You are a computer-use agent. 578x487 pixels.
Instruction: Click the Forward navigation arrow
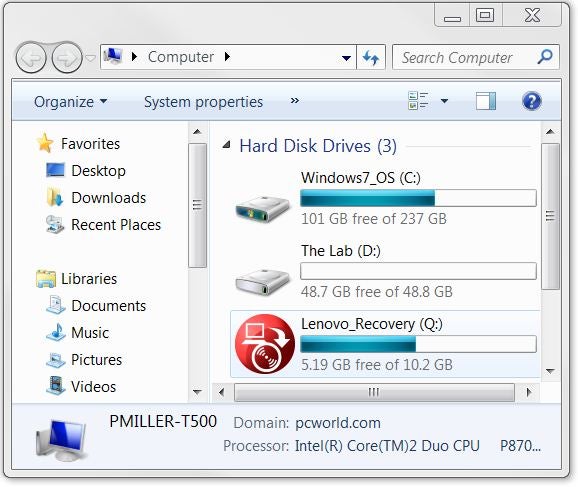point(67,58)
